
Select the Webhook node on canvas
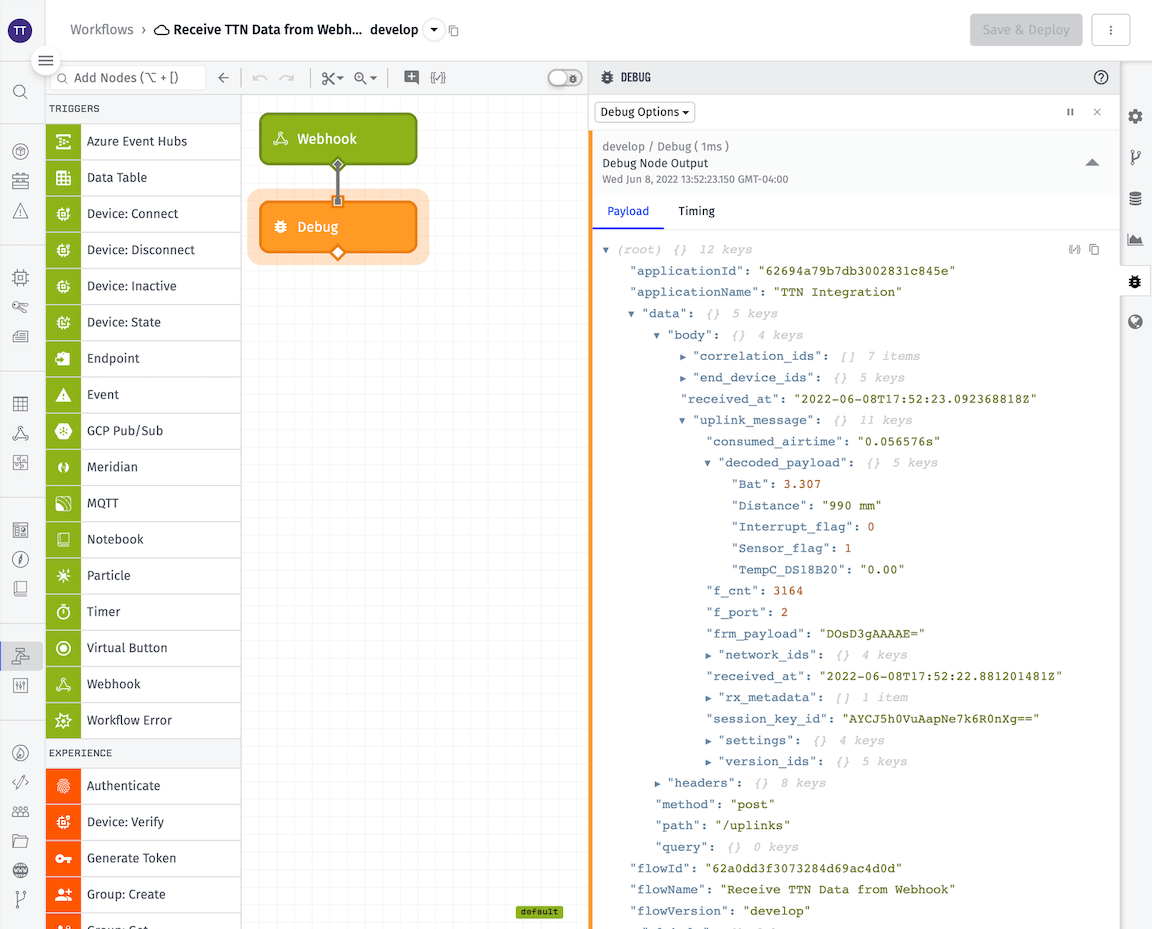pos(338,139)
